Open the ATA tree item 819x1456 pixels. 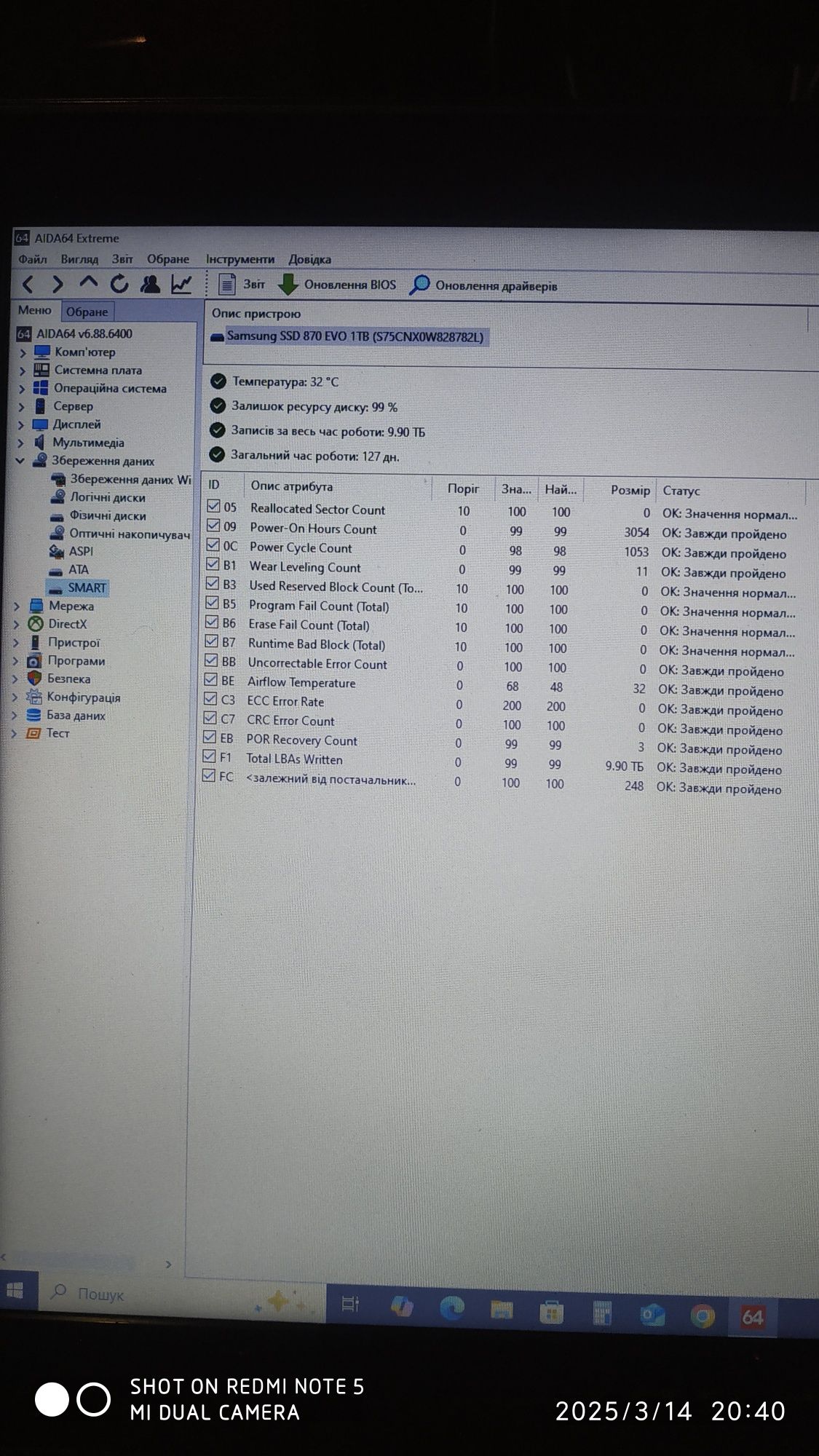click(x=69, y=569)
